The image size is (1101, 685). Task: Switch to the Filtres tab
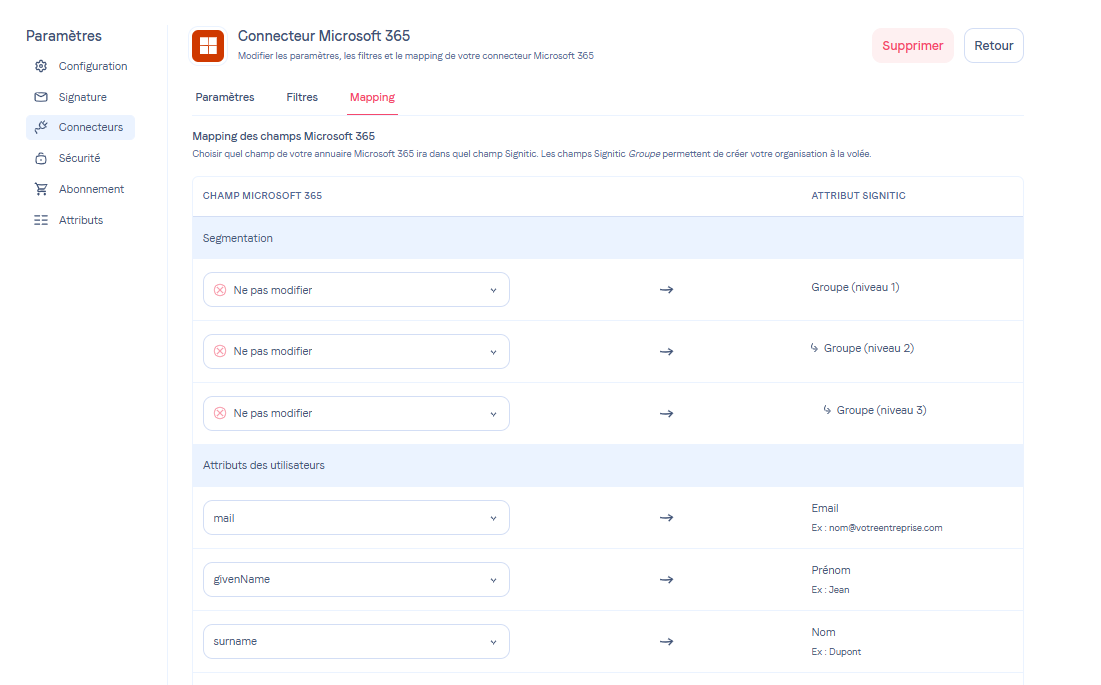coord(302,97)
